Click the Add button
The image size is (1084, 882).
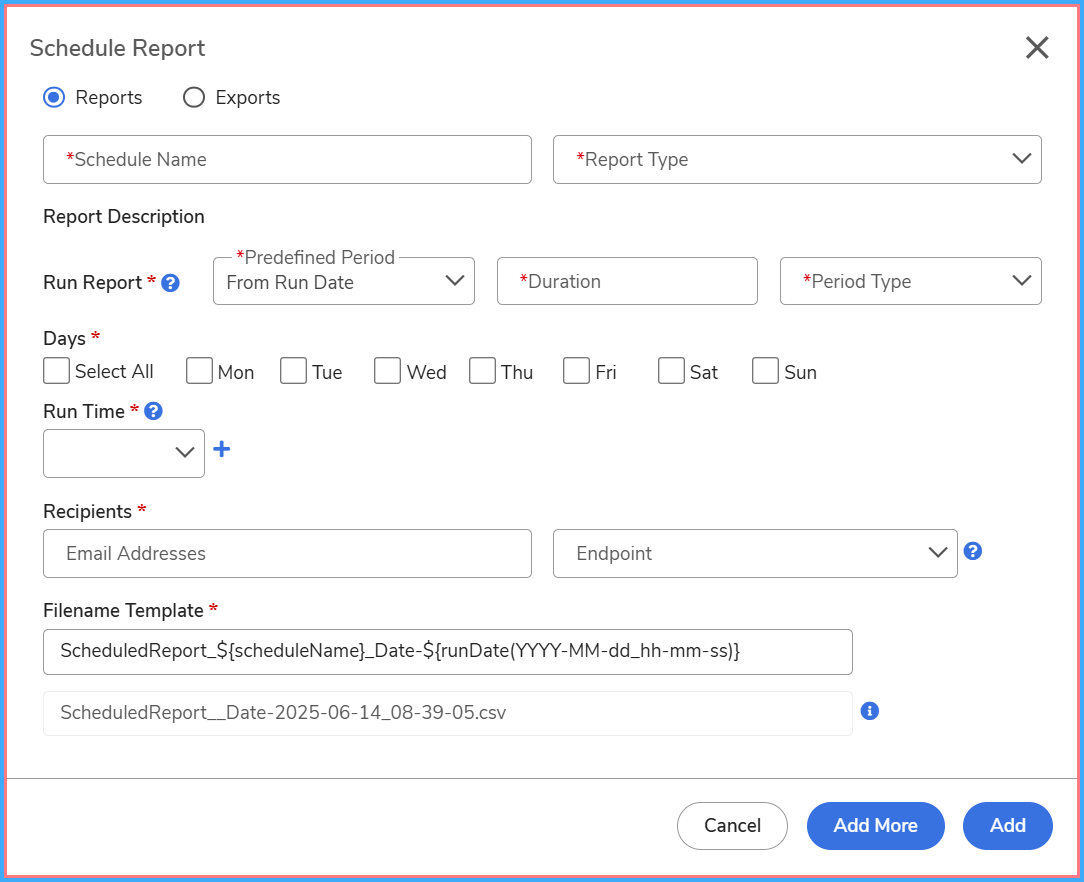tap(1007, 826)
